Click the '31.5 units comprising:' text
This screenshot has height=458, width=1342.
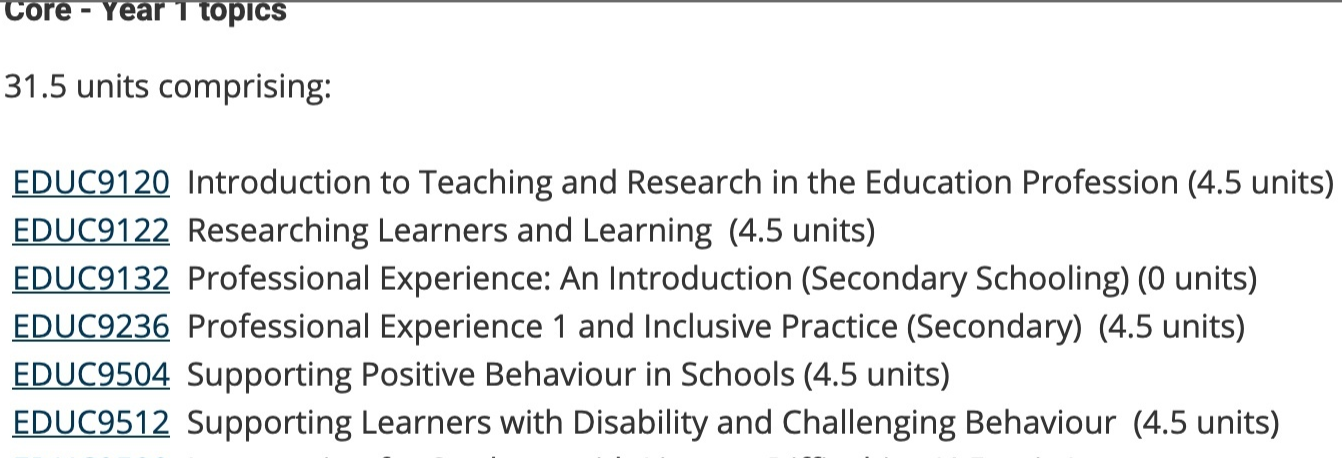(x=167, y=87)
